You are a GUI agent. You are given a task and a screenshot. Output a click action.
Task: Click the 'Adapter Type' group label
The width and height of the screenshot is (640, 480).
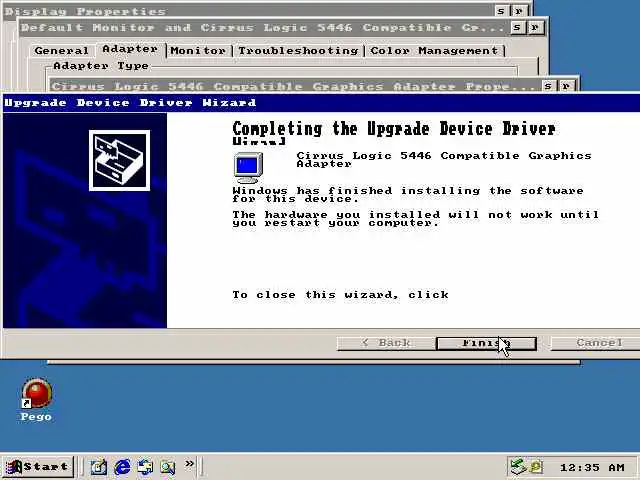pos(101,66)
